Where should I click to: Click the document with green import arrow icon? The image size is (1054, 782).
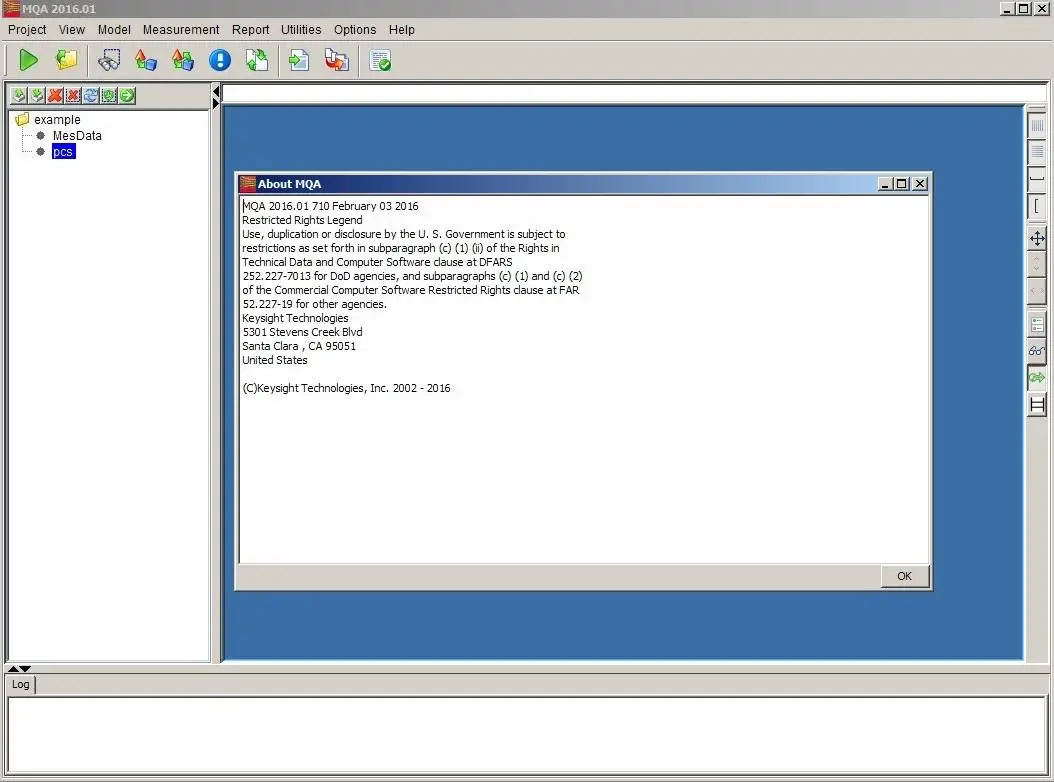click(x=299, y=61)
